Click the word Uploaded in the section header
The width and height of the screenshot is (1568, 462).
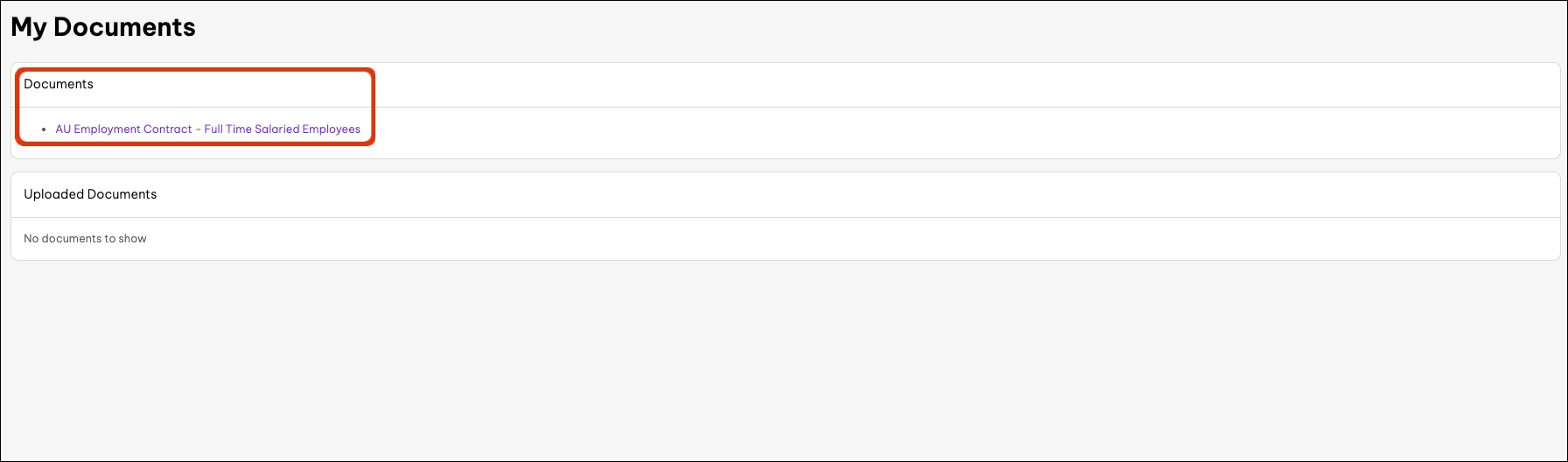(53, 194)
